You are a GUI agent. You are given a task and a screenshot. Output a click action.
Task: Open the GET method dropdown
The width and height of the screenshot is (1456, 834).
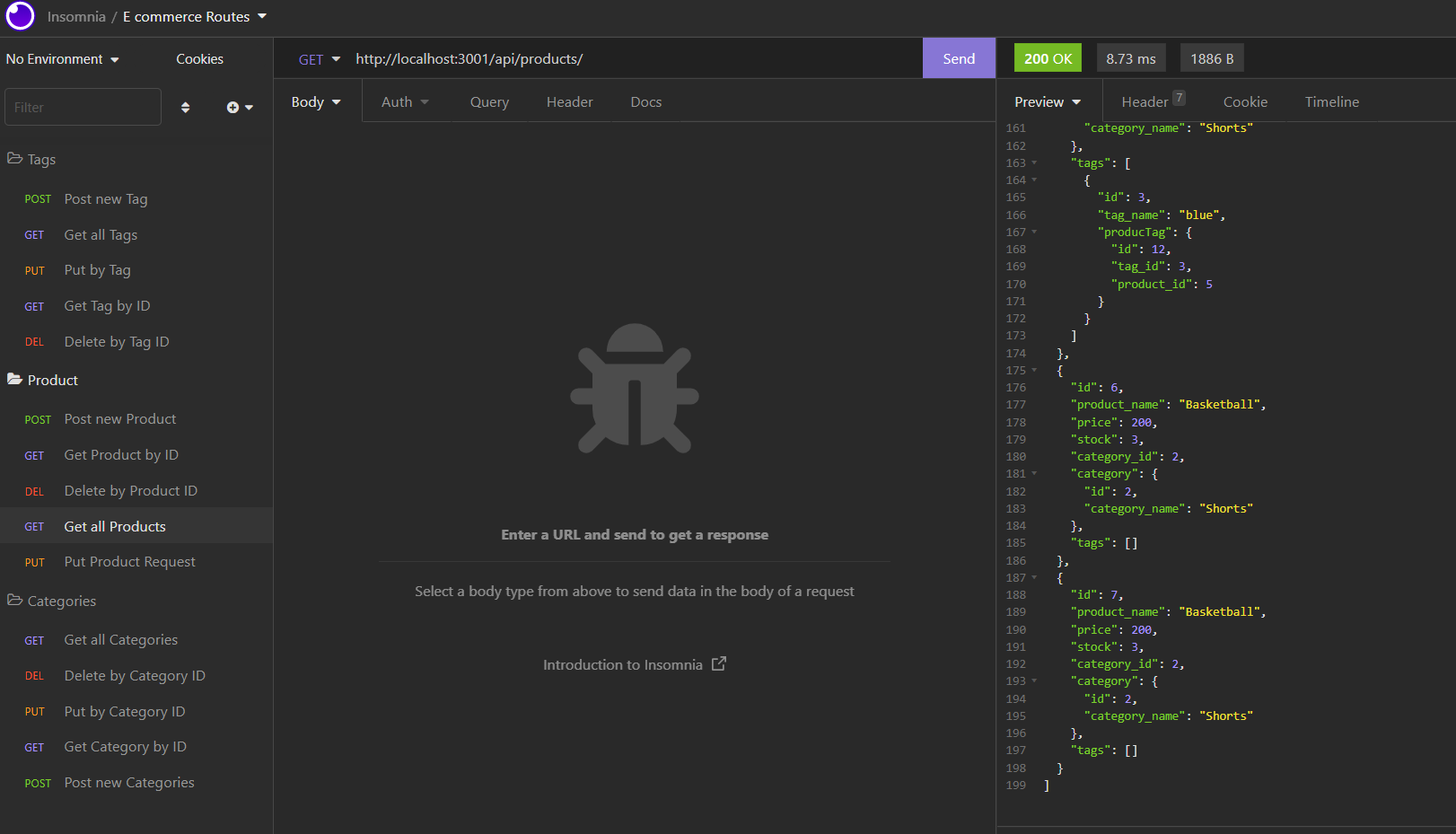(x=320, y=59)
